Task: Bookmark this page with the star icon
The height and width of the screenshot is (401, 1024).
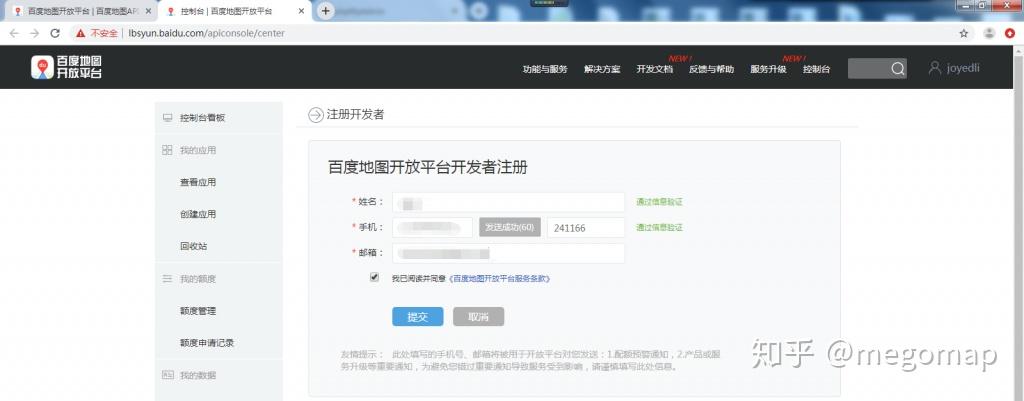Action: click(x=963, y=33)
